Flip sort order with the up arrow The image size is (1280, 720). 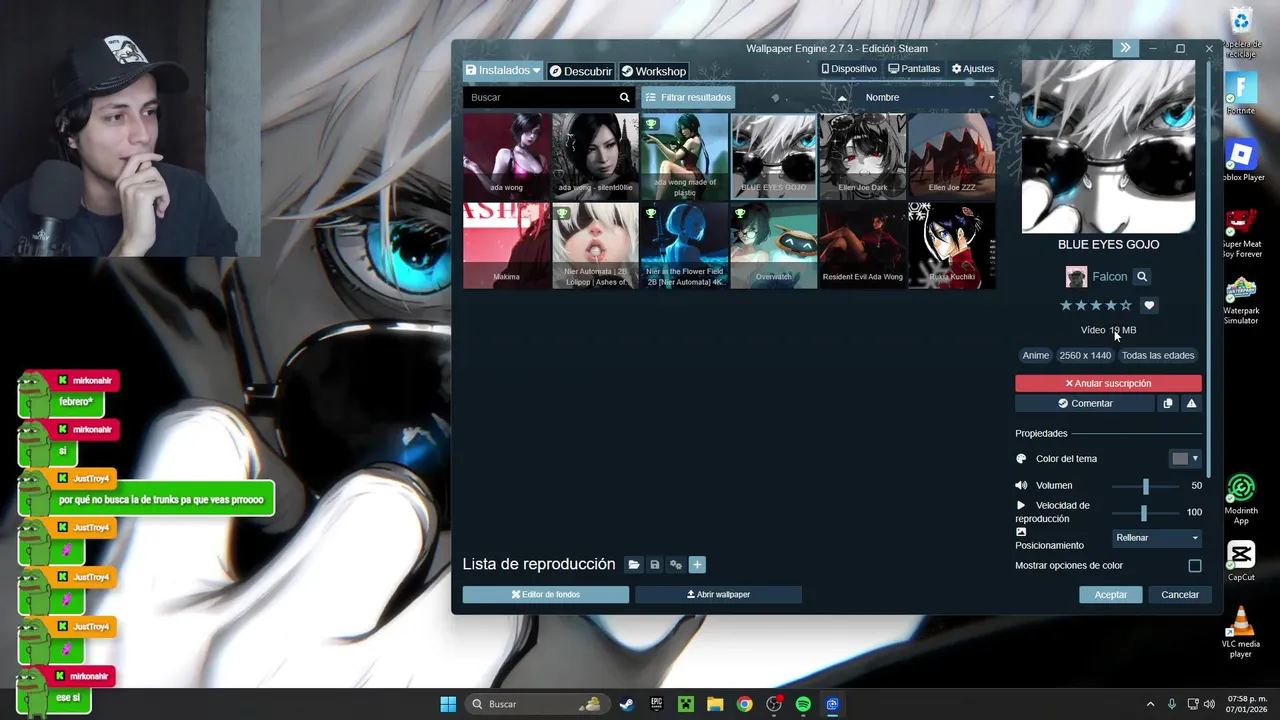pos(842,97)
